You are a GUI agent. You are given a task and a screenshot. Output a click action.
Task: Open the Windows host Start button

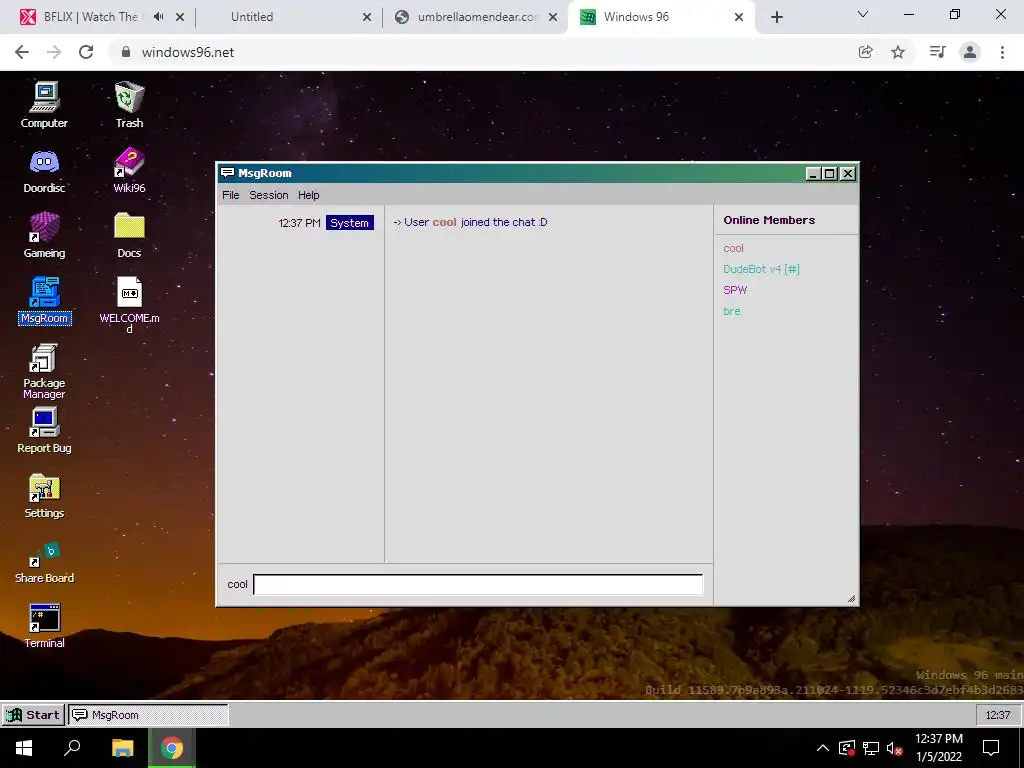24,748
